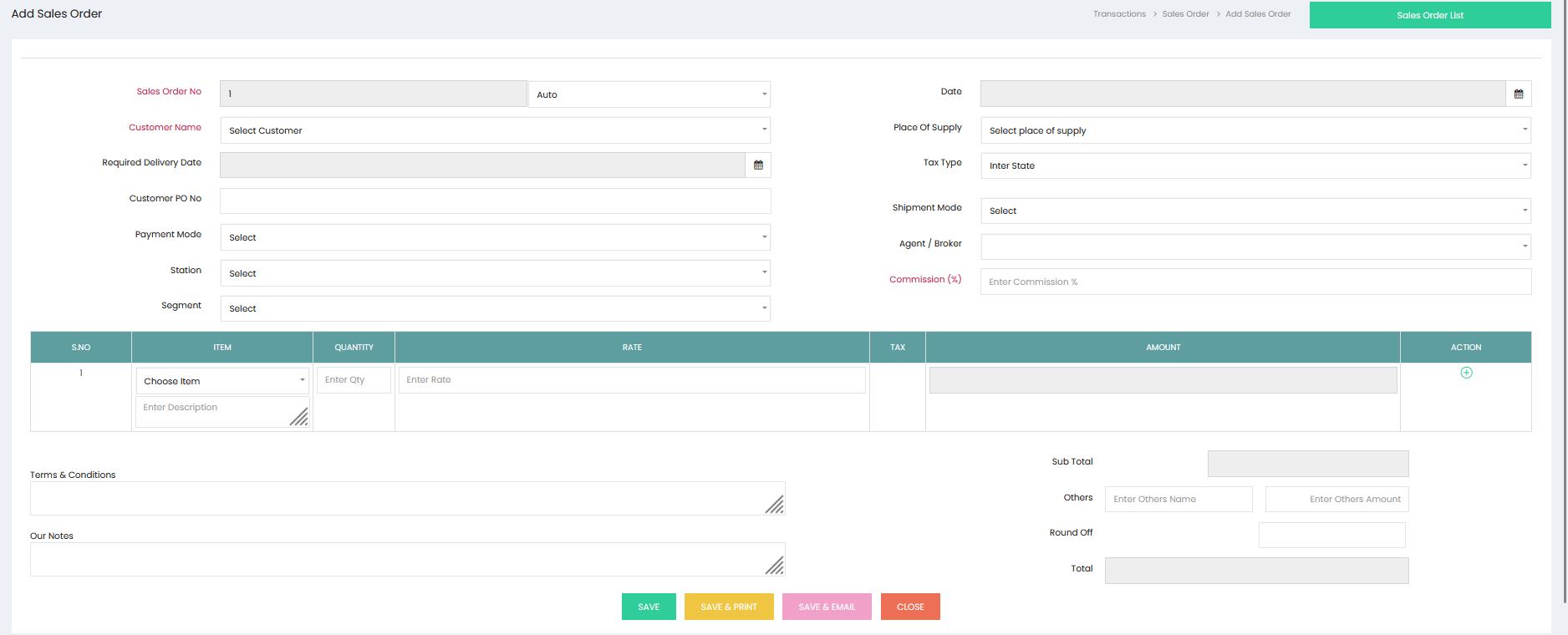Expand the Shipment Mode dropdown
1568x635 pixels.
point(1255,211)
